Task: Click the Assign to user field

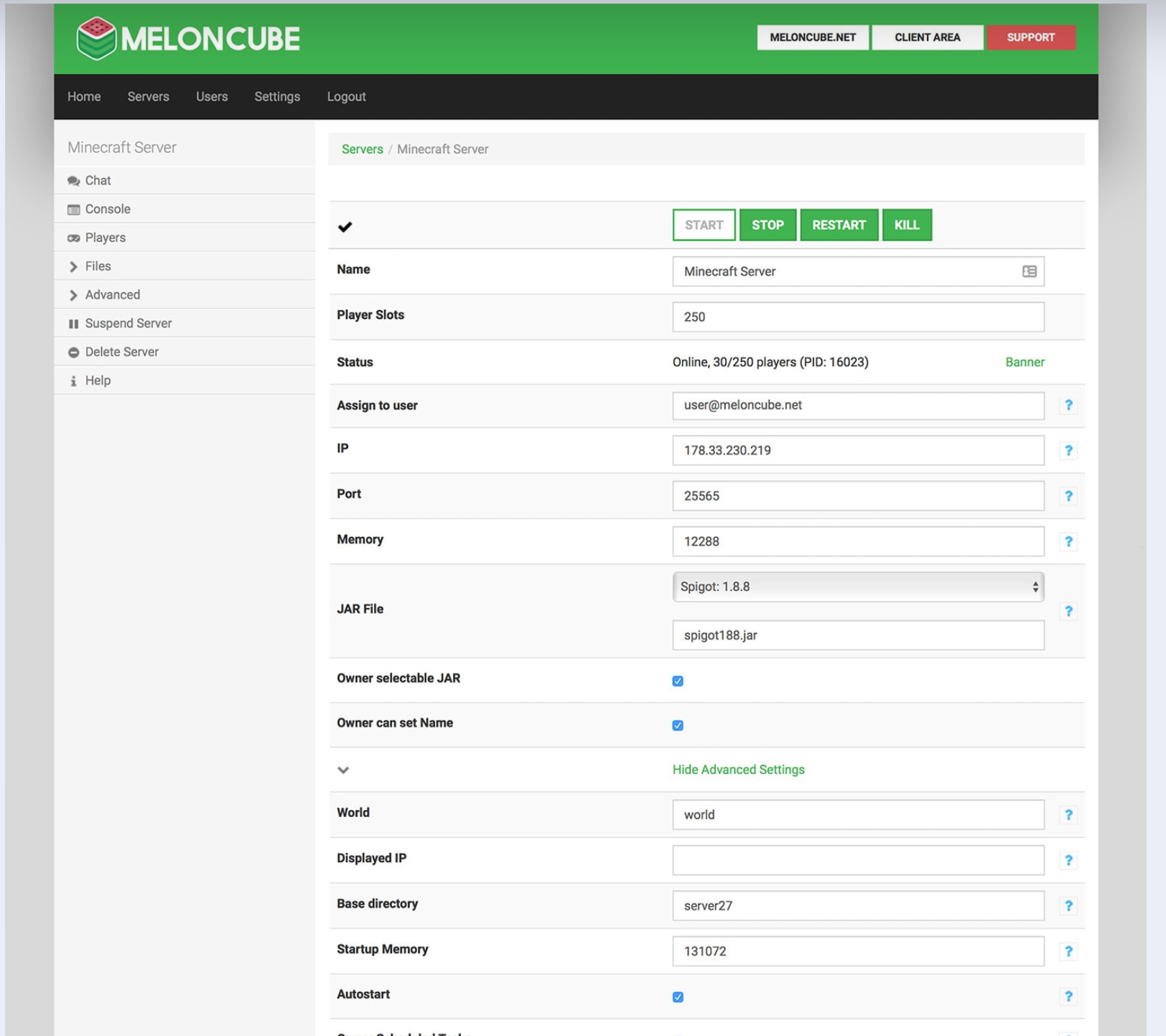Action: coord(858,406)
